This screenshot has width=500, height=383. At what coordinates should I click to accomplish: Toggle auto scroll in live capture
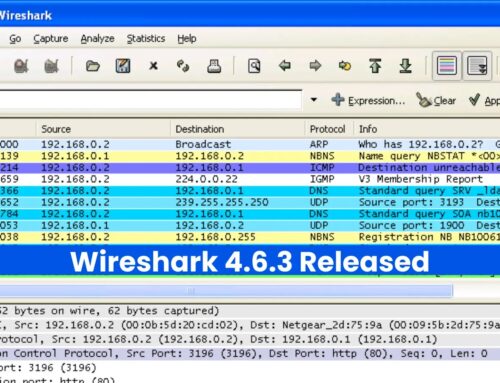(x=477, y=66)
